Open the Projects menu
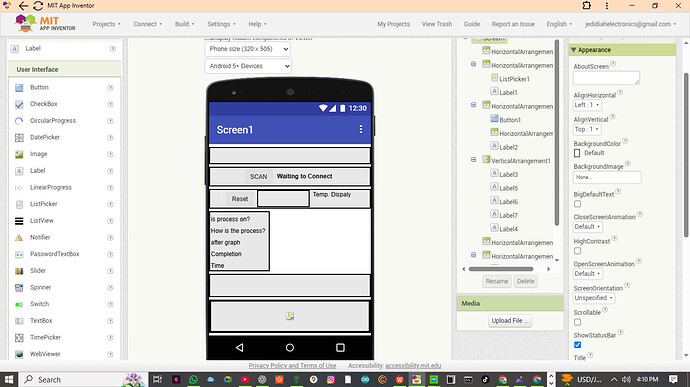This screenshot has height=387, width=690. pos(106,24)
